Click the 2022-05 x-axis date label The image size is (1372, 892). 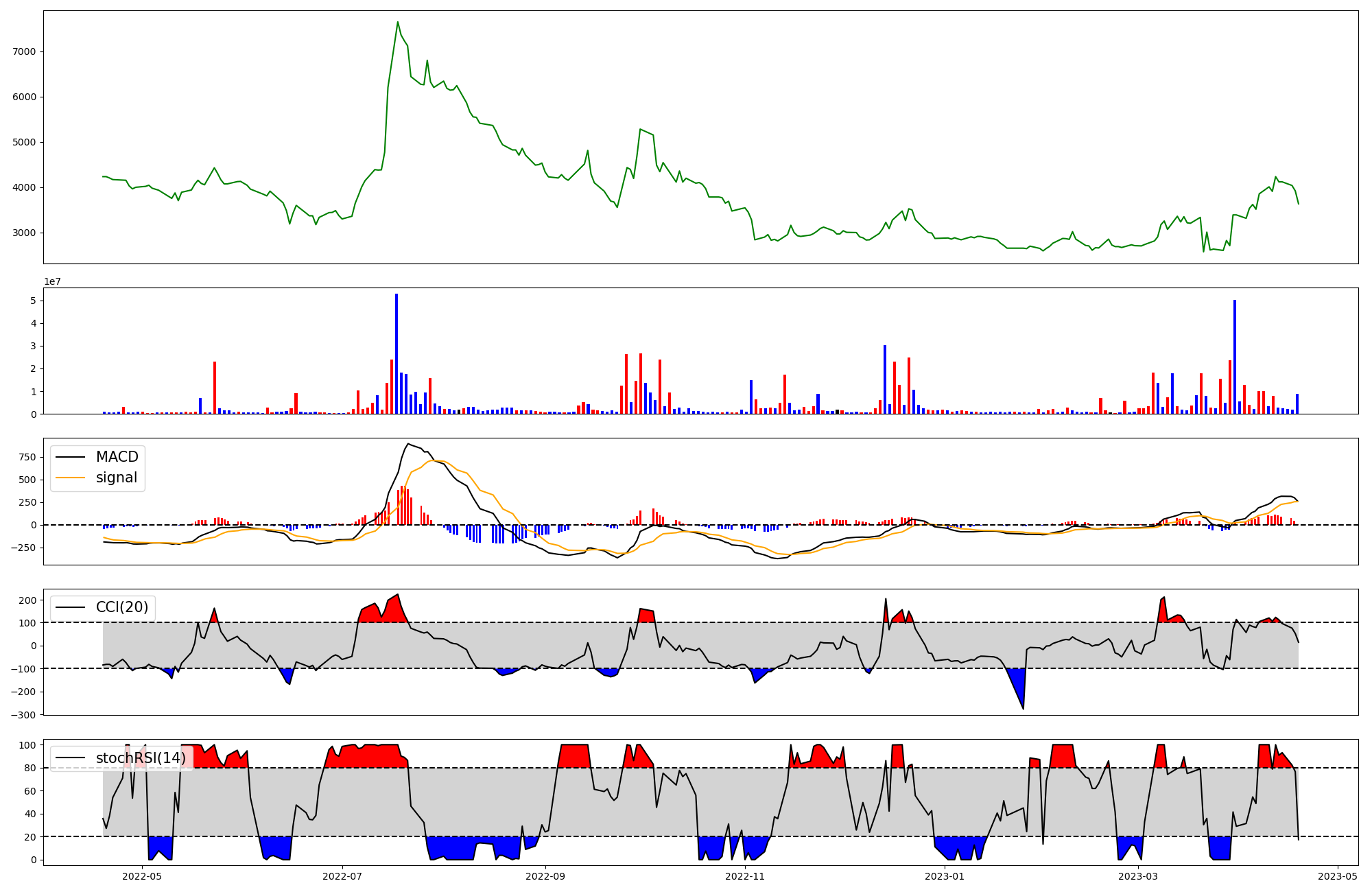point(141,876)
